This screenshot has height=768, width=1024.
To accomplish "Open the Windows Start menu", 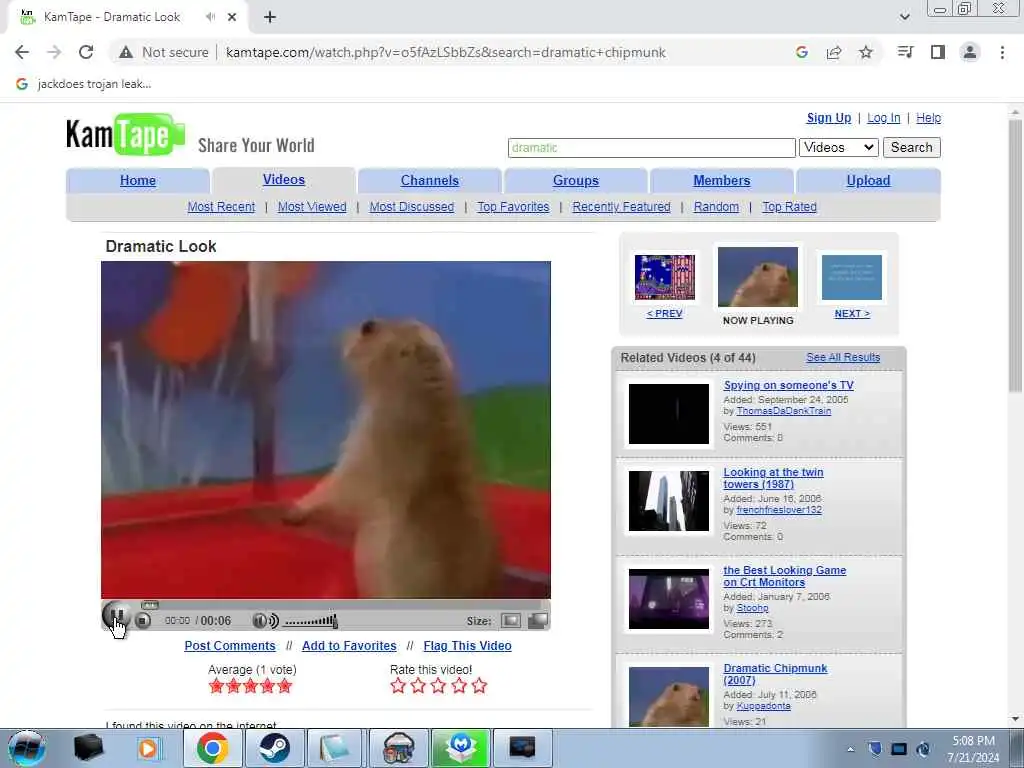I will point(27,748).
